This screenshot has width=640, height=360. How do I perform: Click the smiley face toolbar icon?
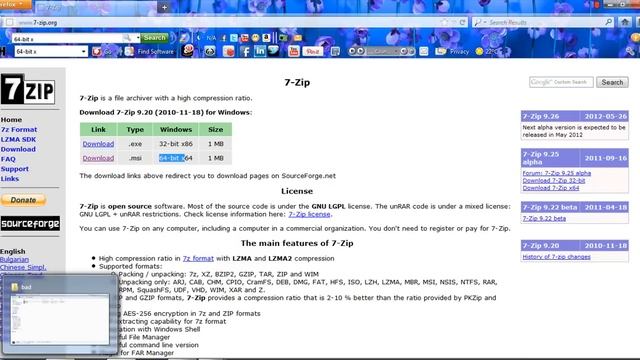[x=255, y=38]
